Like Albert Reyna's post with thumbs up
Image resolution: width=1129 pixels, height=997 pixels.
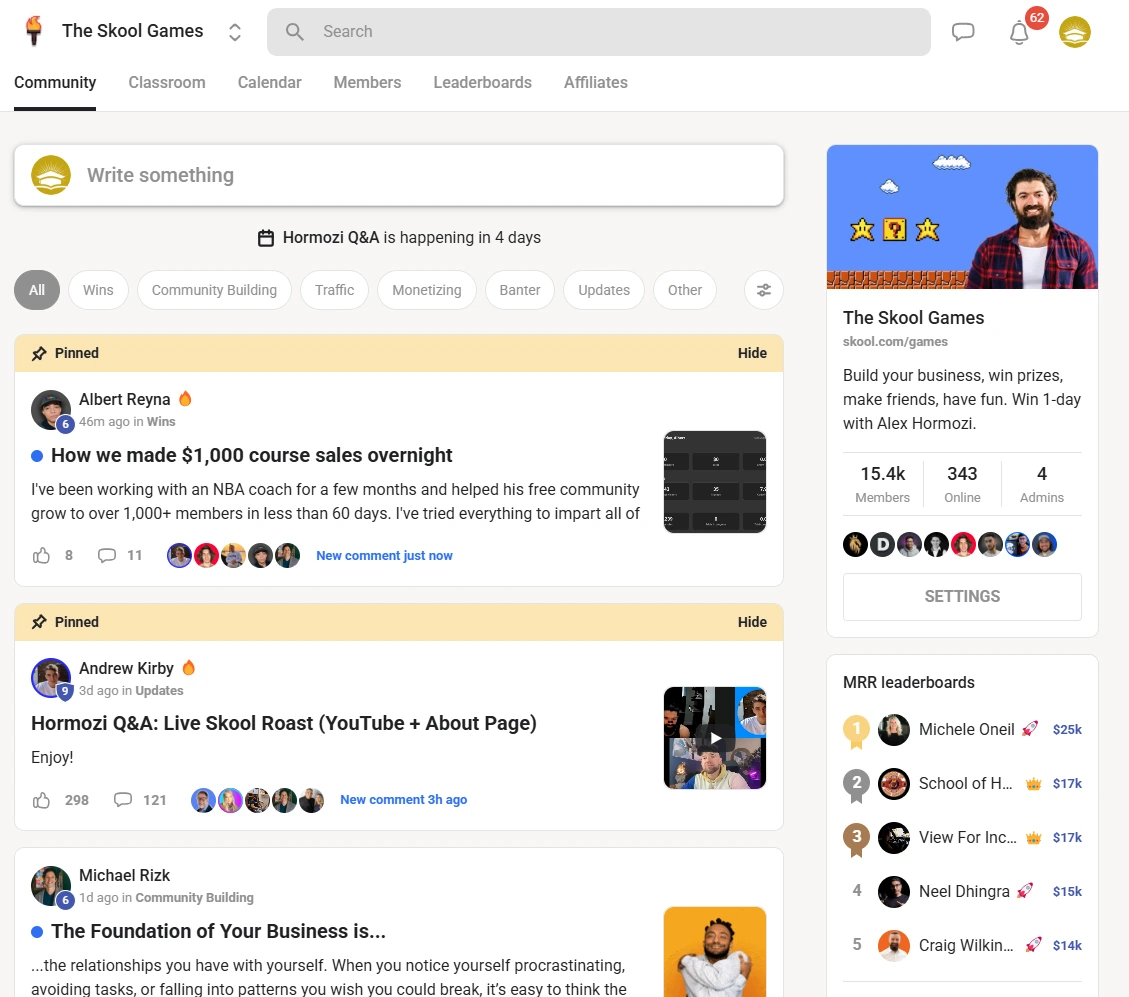point(42,555)
